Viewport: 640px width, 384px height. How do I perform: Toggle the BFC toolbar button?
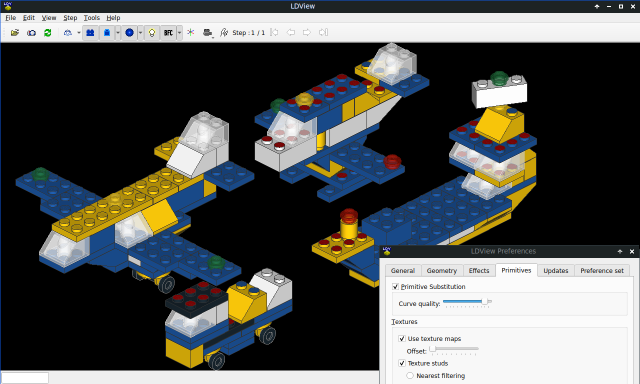coord(168,33)
